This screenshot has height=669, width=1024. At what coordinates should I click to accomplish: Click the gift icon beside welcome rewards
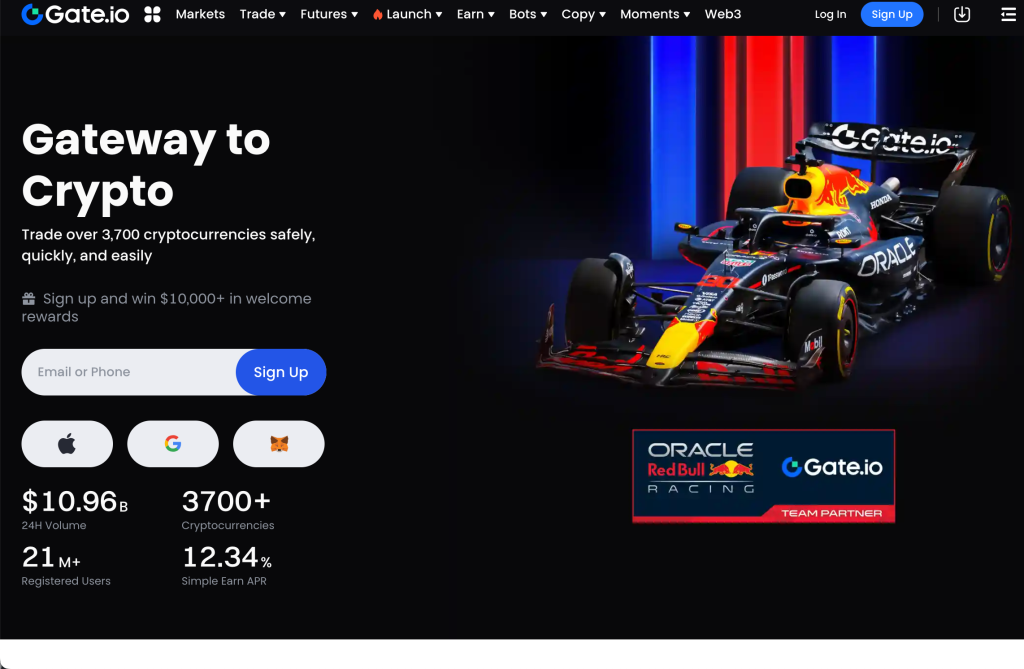coord(29,299)
